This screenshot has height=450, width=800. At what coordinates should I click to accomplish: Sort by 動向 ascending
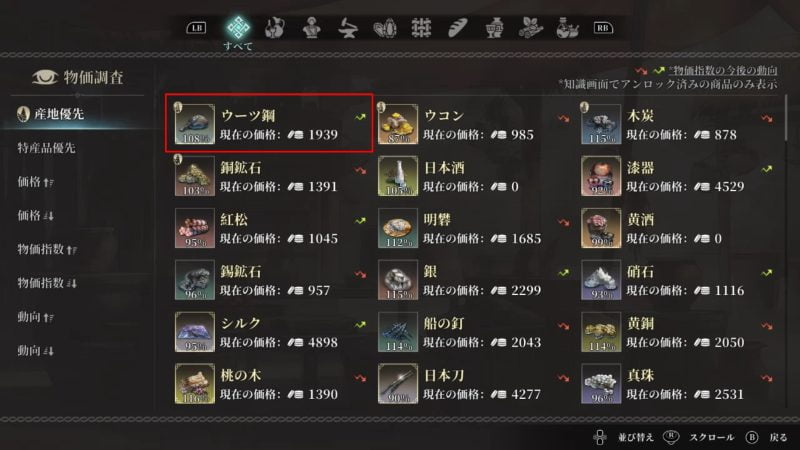point(35,317)
